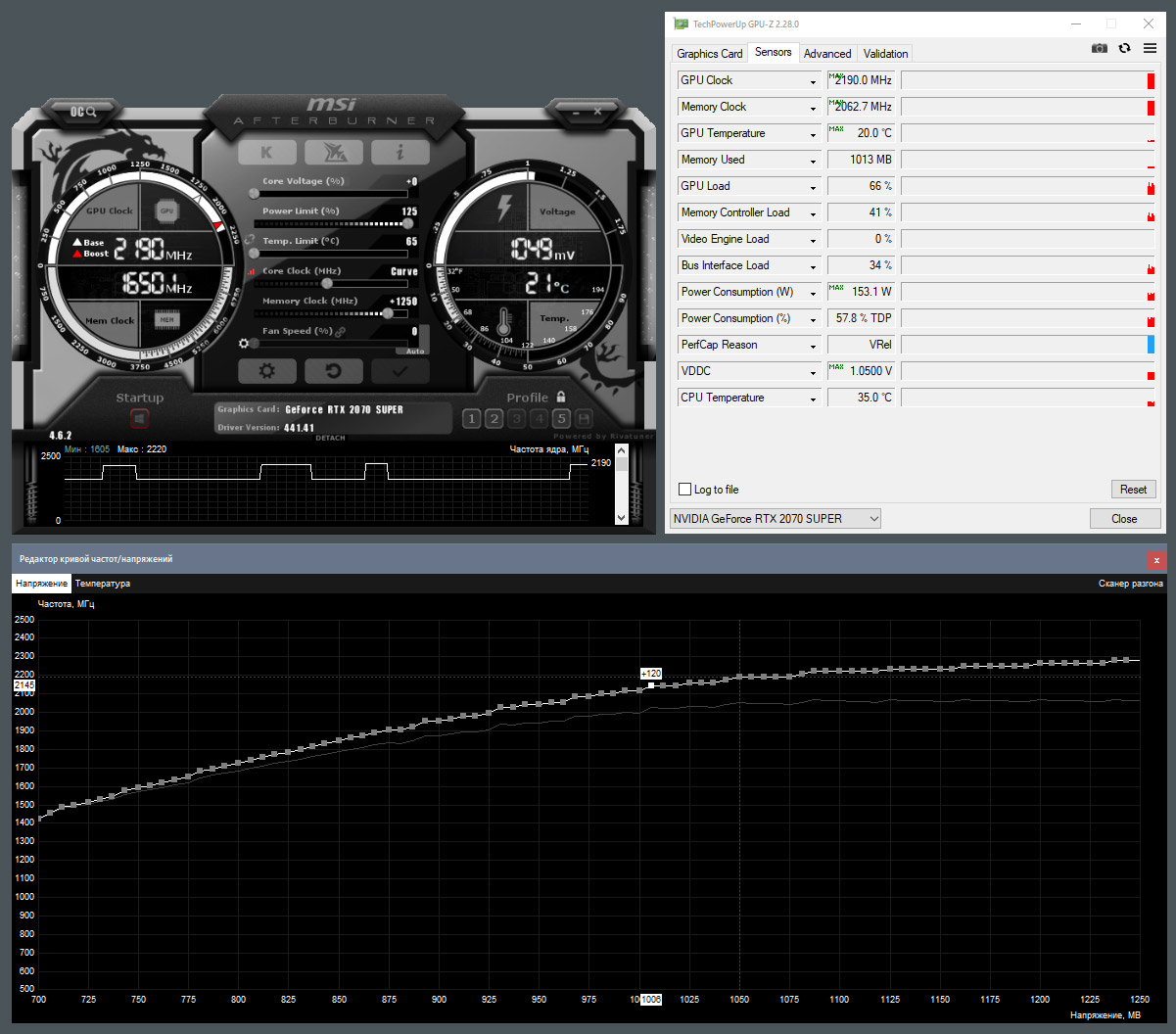Enable the Log to file checkbox
This screenshot has height=1034, width=1176.
coord(685,490)
